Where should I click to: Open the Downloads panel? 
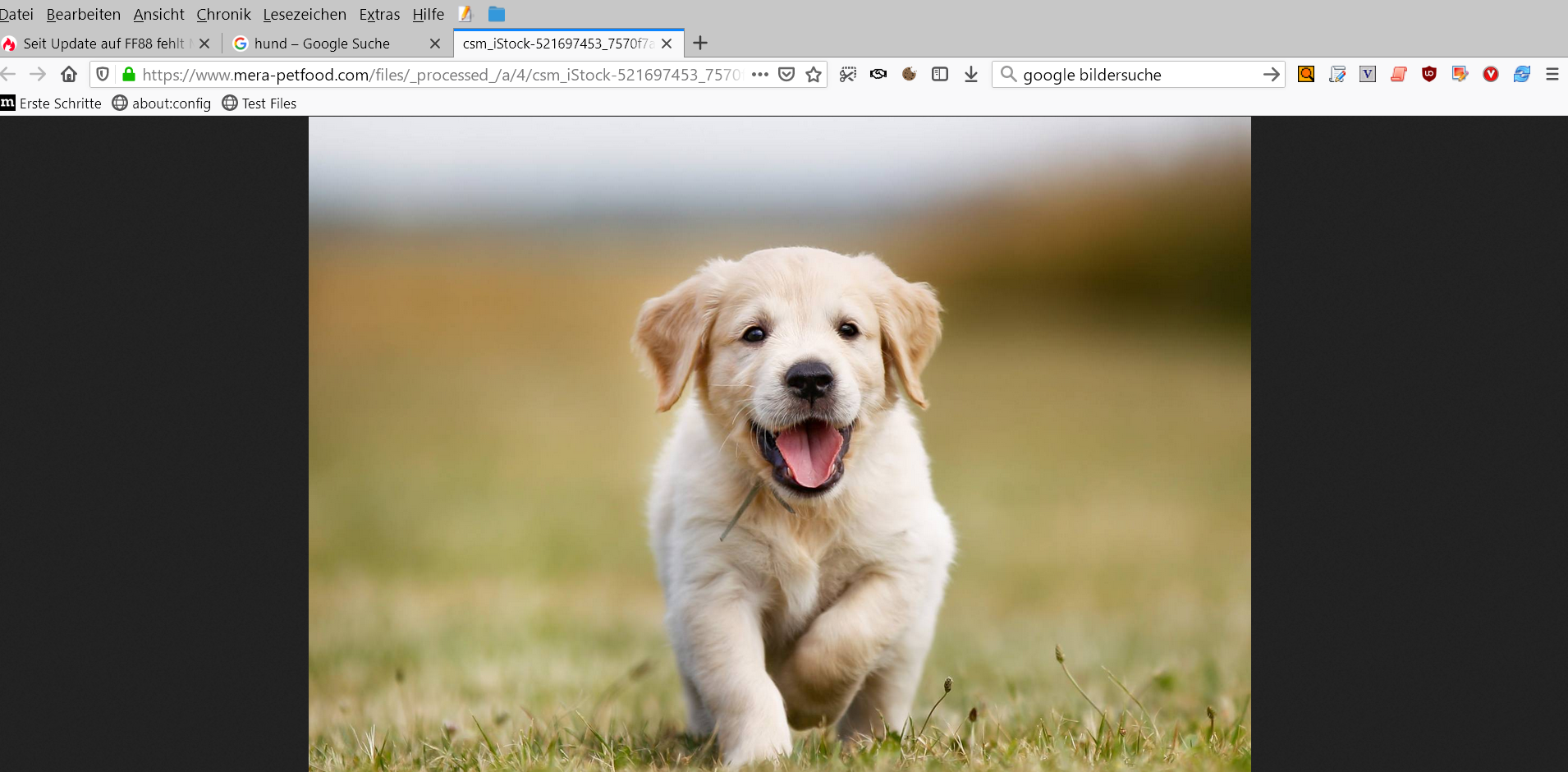click(x=971, y=75)
